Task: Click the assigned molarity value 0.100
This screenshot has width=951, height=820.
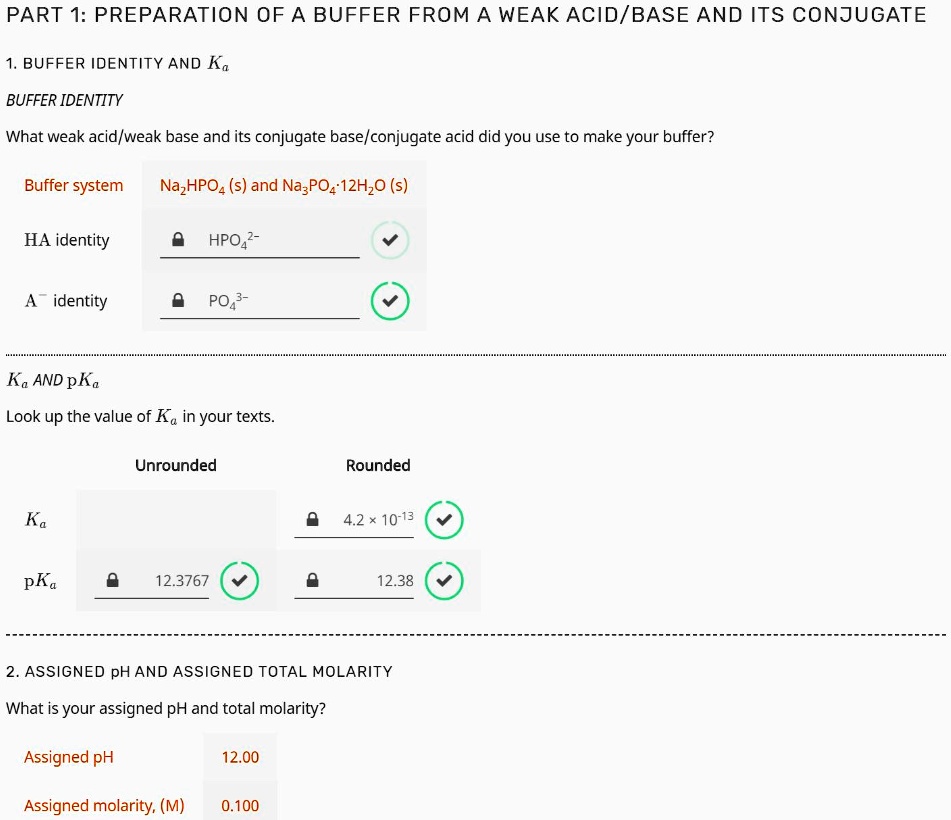Action: click(239, 805)
